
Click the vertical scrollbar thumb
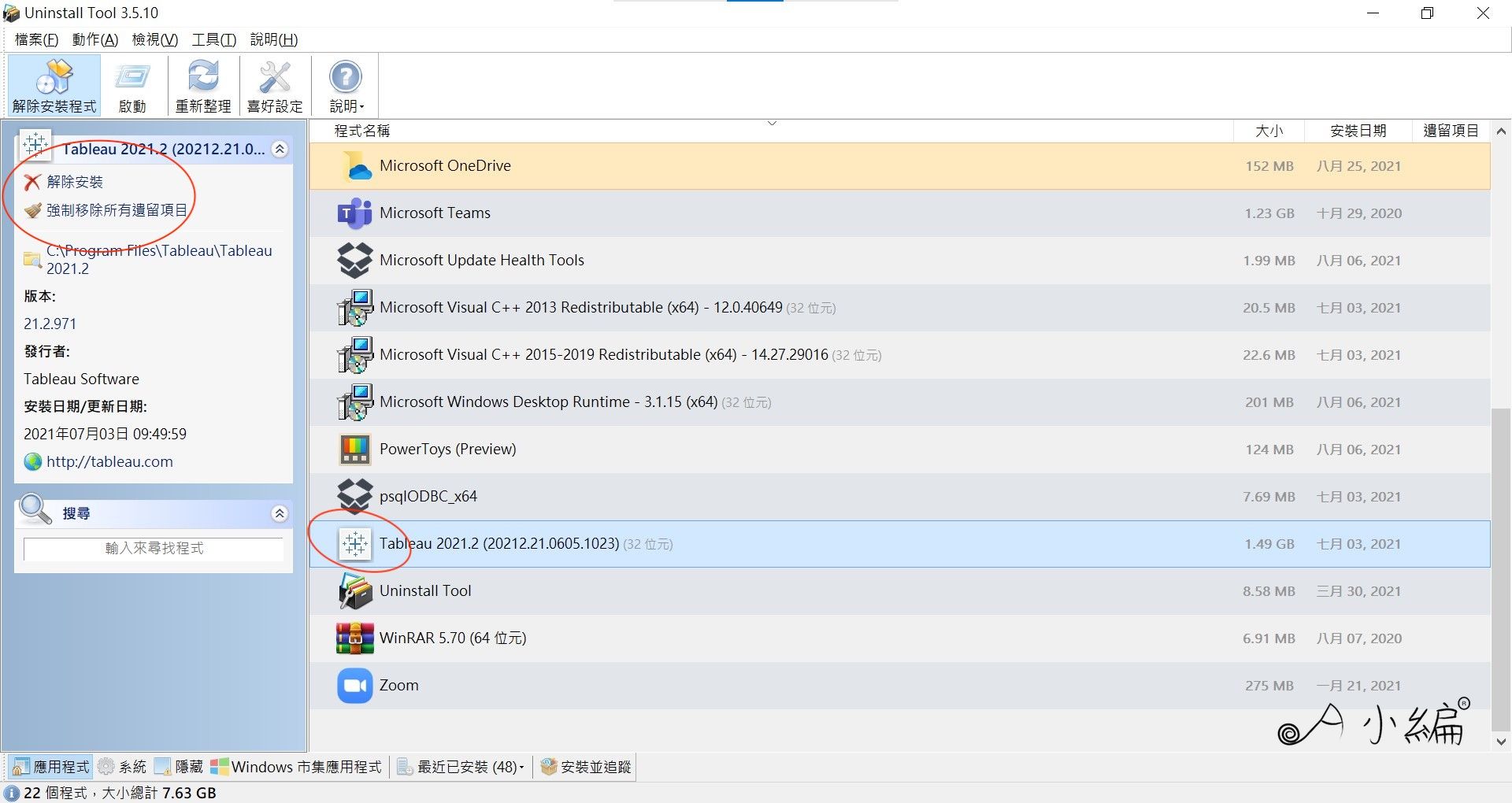tap(1501, 571)
